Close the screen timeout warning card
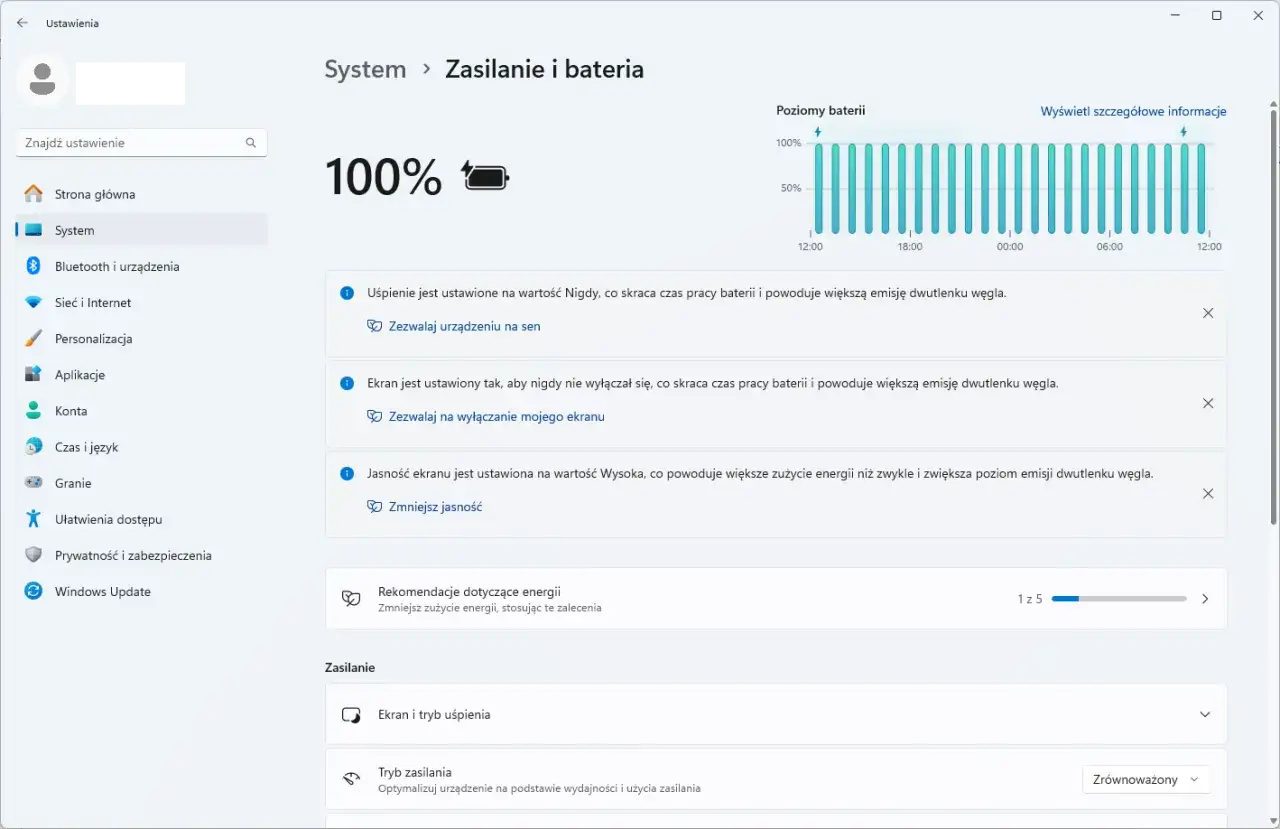Screen dimensions: 1280x829 pos(1208,403)
